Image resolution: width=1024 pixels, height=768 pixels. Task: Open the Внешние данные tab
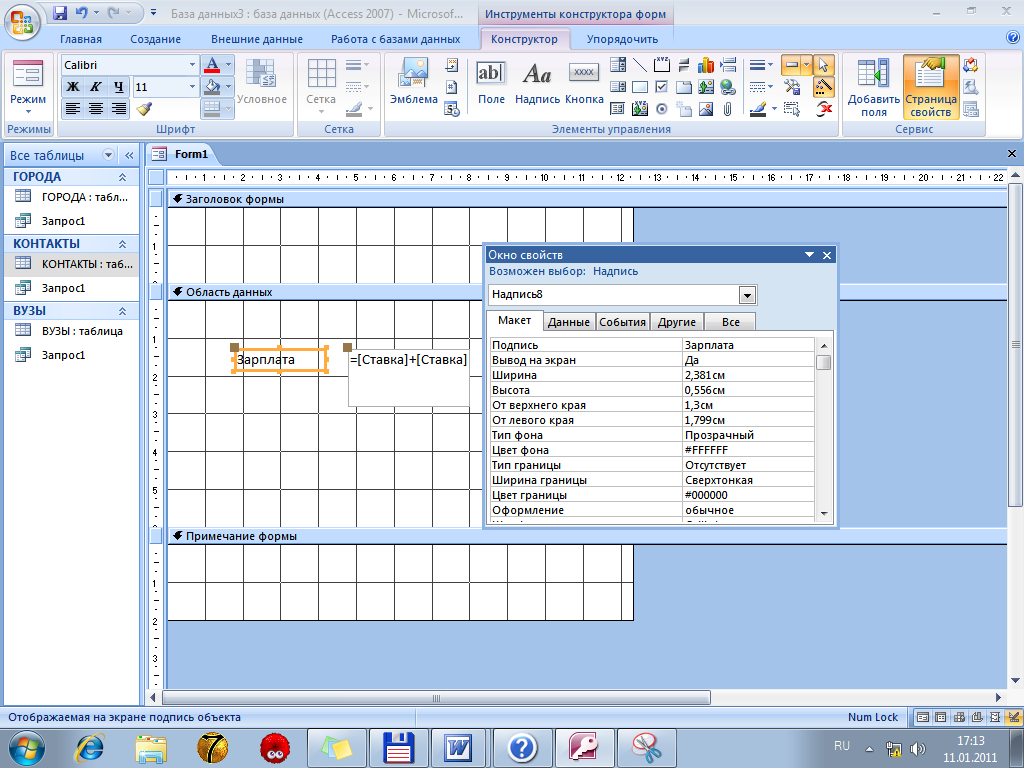257,39
